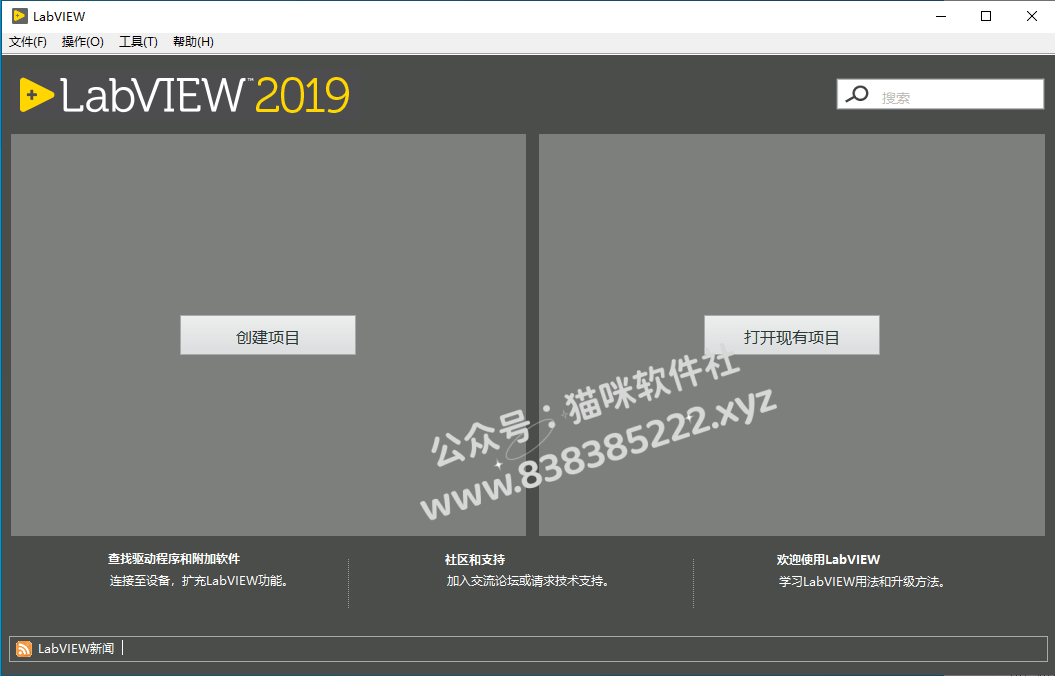Click the text 连接至设备，扩充LabVIEW功能。
The width and height of the screenshot is (1055, 676).
click(201, 580)
